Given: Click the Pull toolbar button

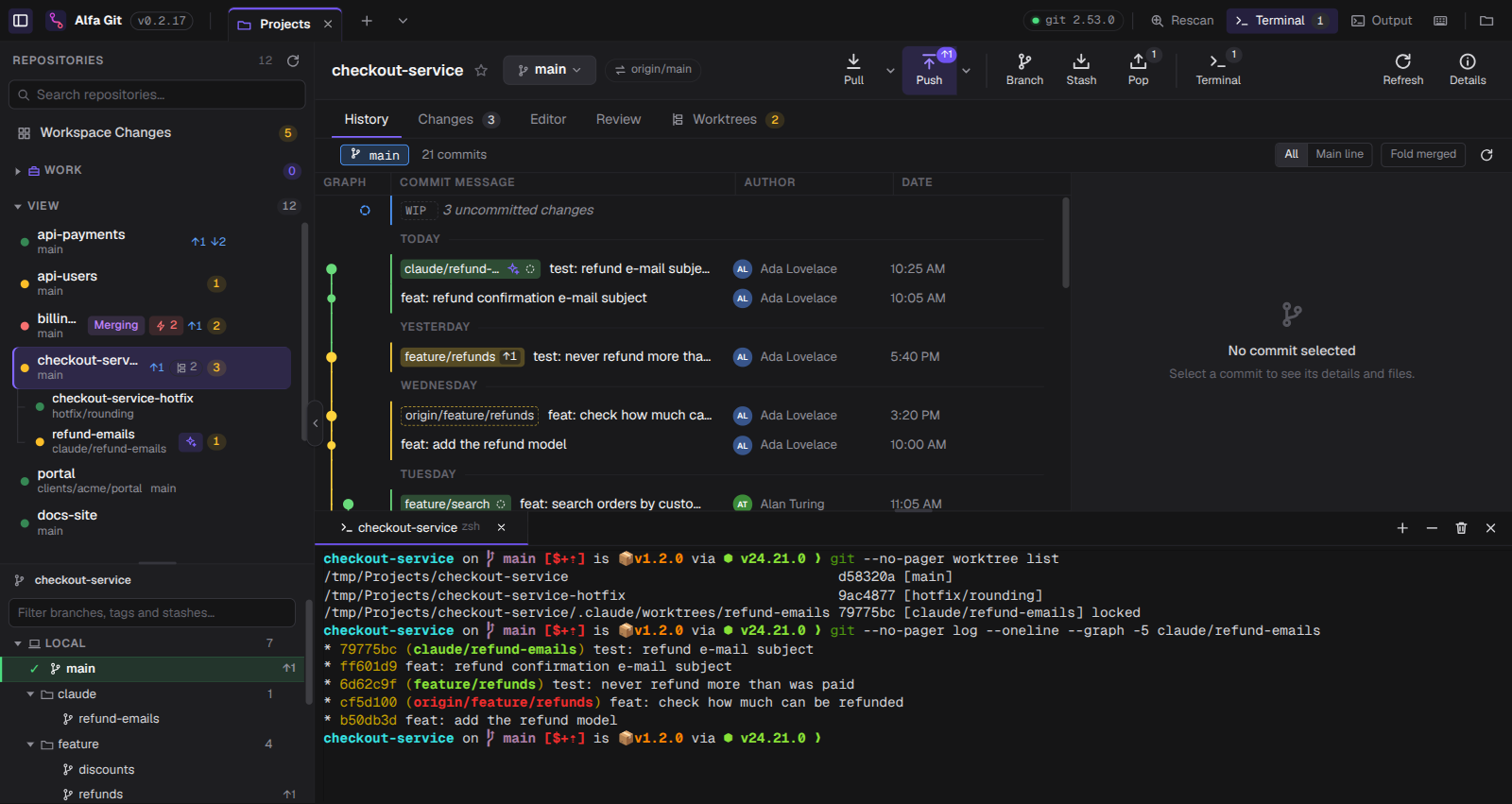Looking at the screenshot, I should click(853, 70).
